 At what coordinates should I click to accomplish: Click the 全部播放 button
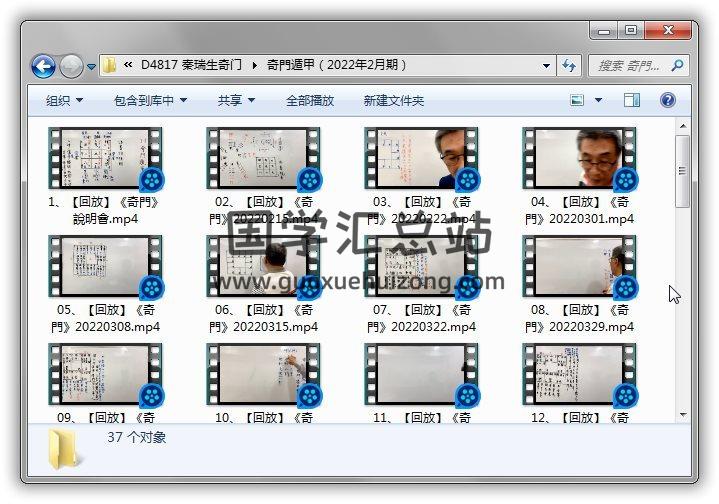[x=310, y=100]
